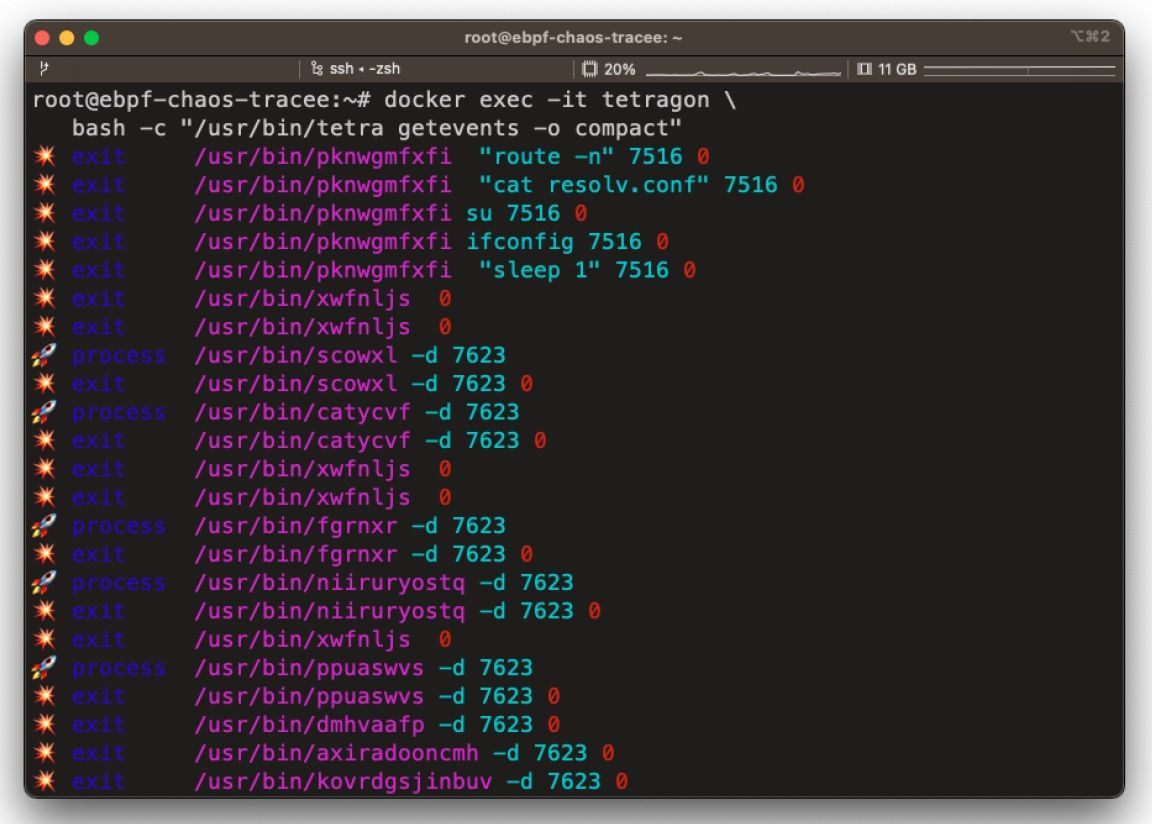Click the ⌥⌘2 shortcut label in the title bar
This screenshot has height=824, width=1152.
tap(1090, 36)
